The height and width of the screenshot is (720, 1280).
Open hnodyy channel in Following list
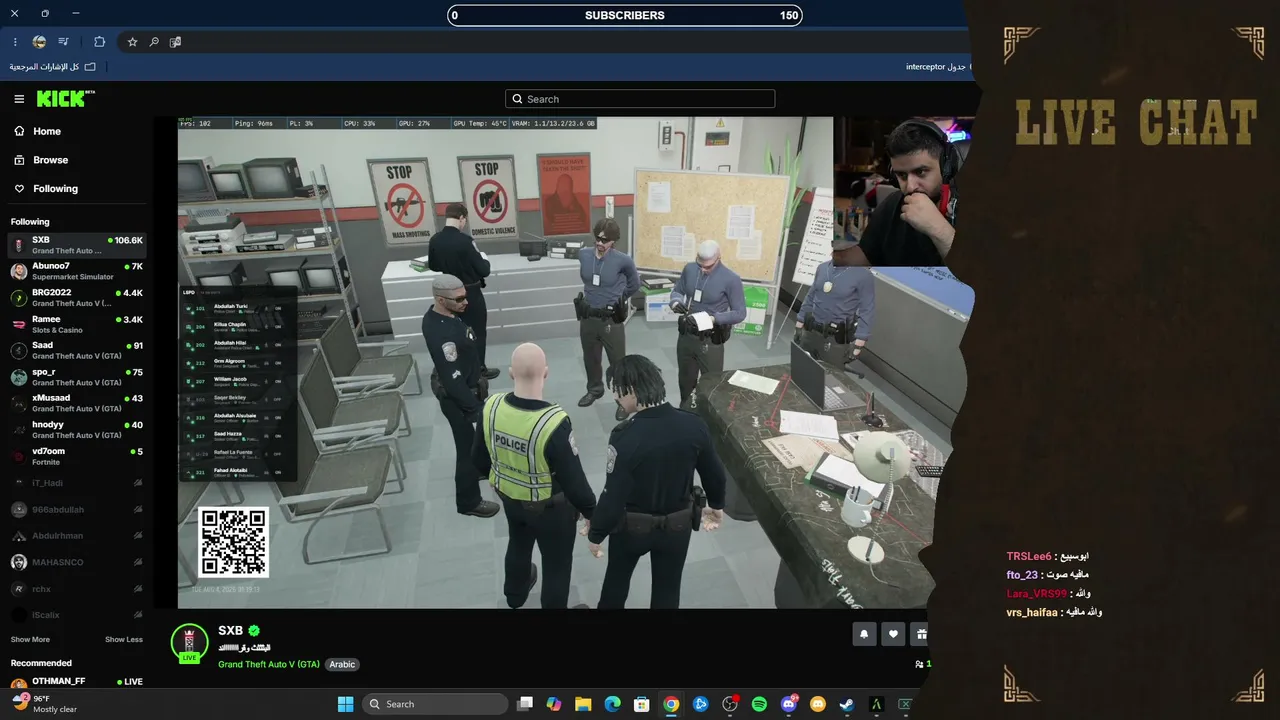(77, 429)
